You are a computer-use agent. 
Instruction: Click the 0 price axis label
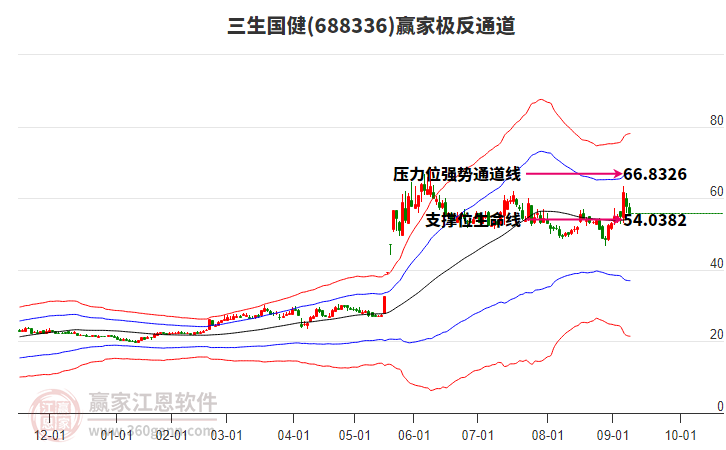coord(720,406)
